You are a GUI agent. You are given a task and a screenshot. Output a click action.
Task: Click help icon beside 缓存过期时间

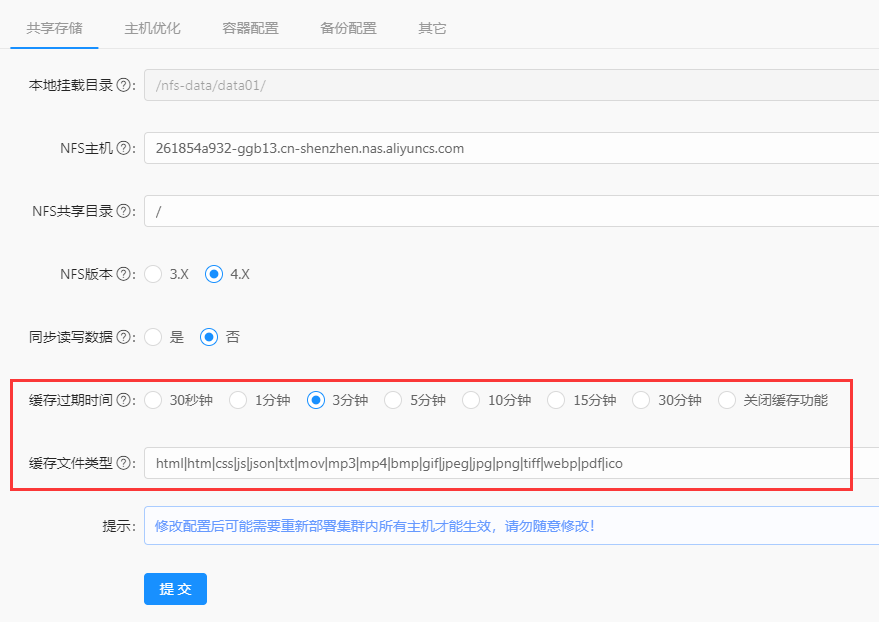125,400
